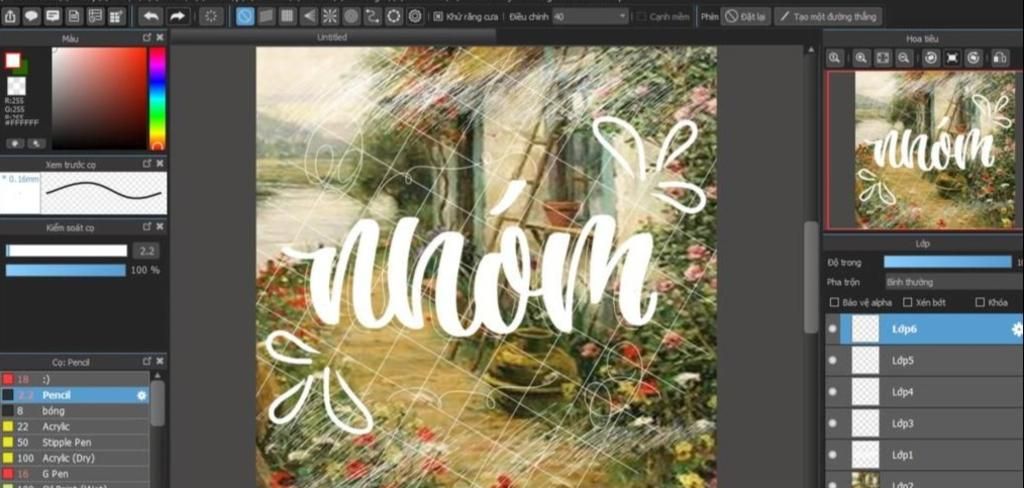Enable filled circle snap guide

(351, 16)
